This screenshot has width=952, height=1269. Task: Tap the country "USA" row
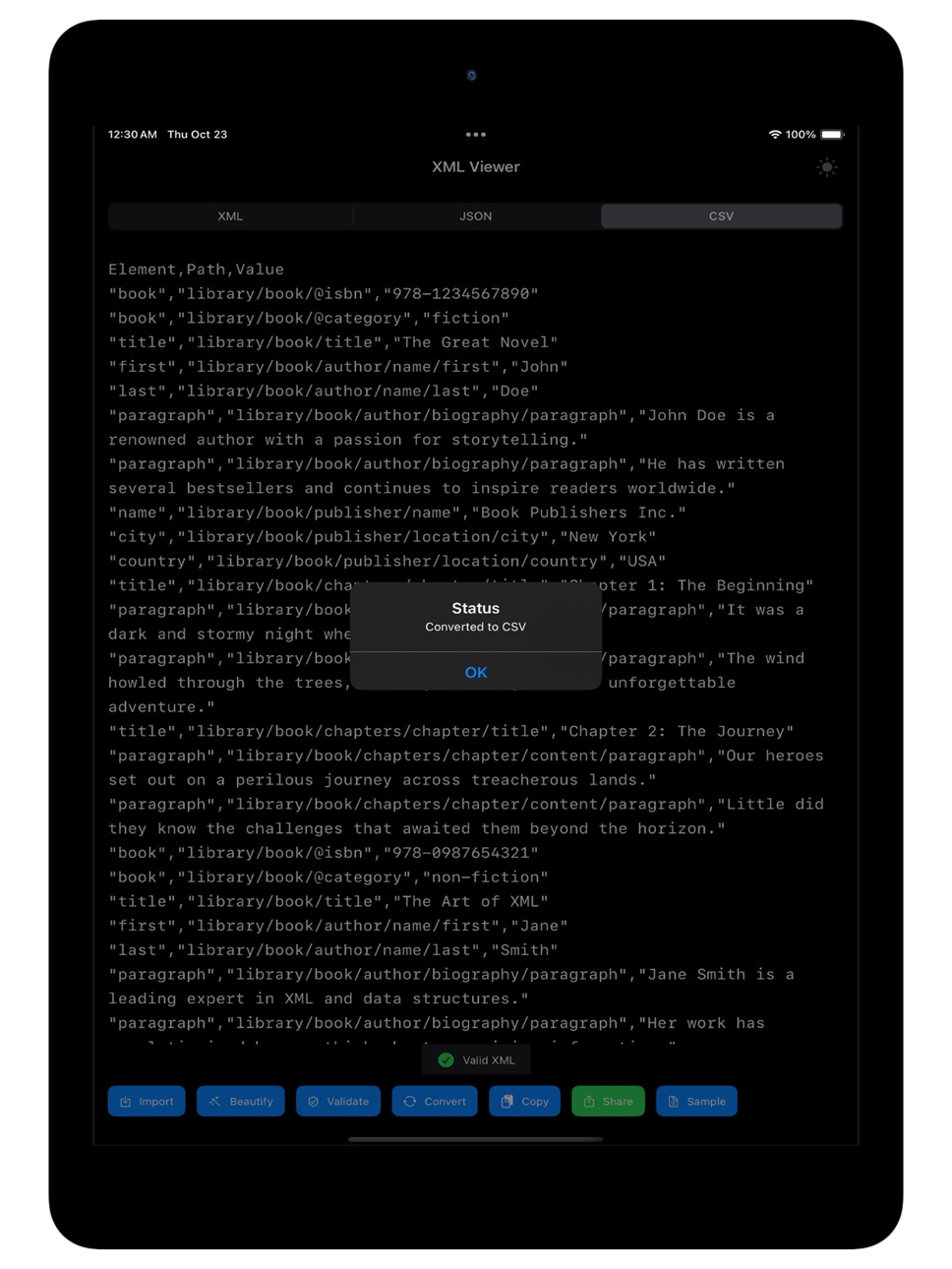point(387,561)
